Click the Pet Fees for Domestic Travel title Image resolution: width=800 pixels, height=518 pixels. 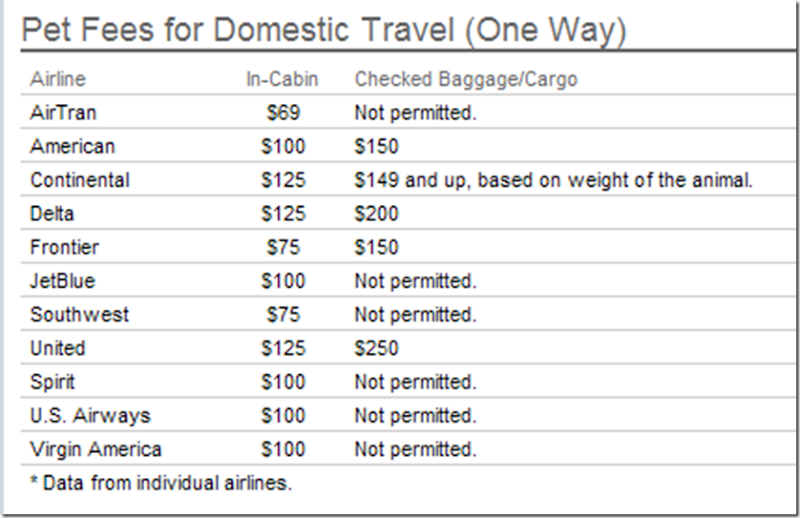pos(324,31)
